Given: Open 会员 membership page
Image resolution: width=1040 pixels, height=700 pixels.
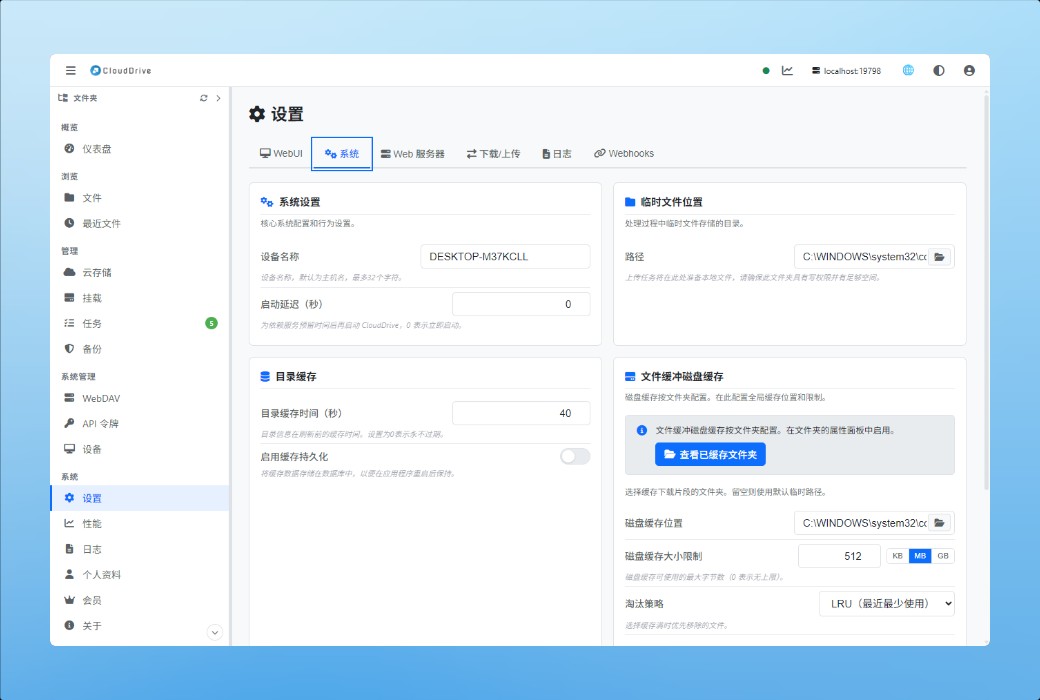Looking at the screenshot, I should [140, 600].
